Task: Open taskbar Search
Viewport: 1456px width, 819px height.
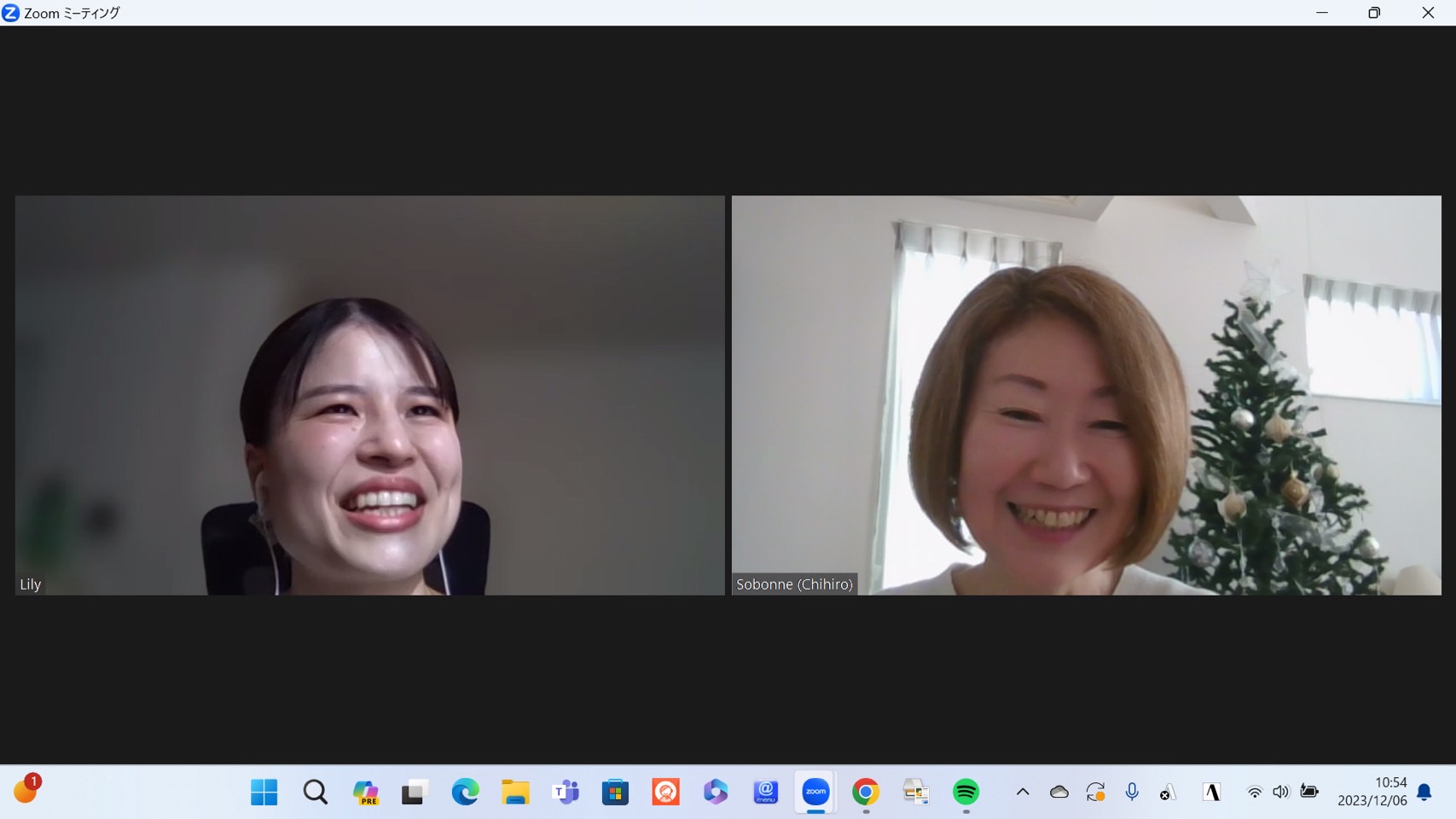Action: tap(315, 793)
